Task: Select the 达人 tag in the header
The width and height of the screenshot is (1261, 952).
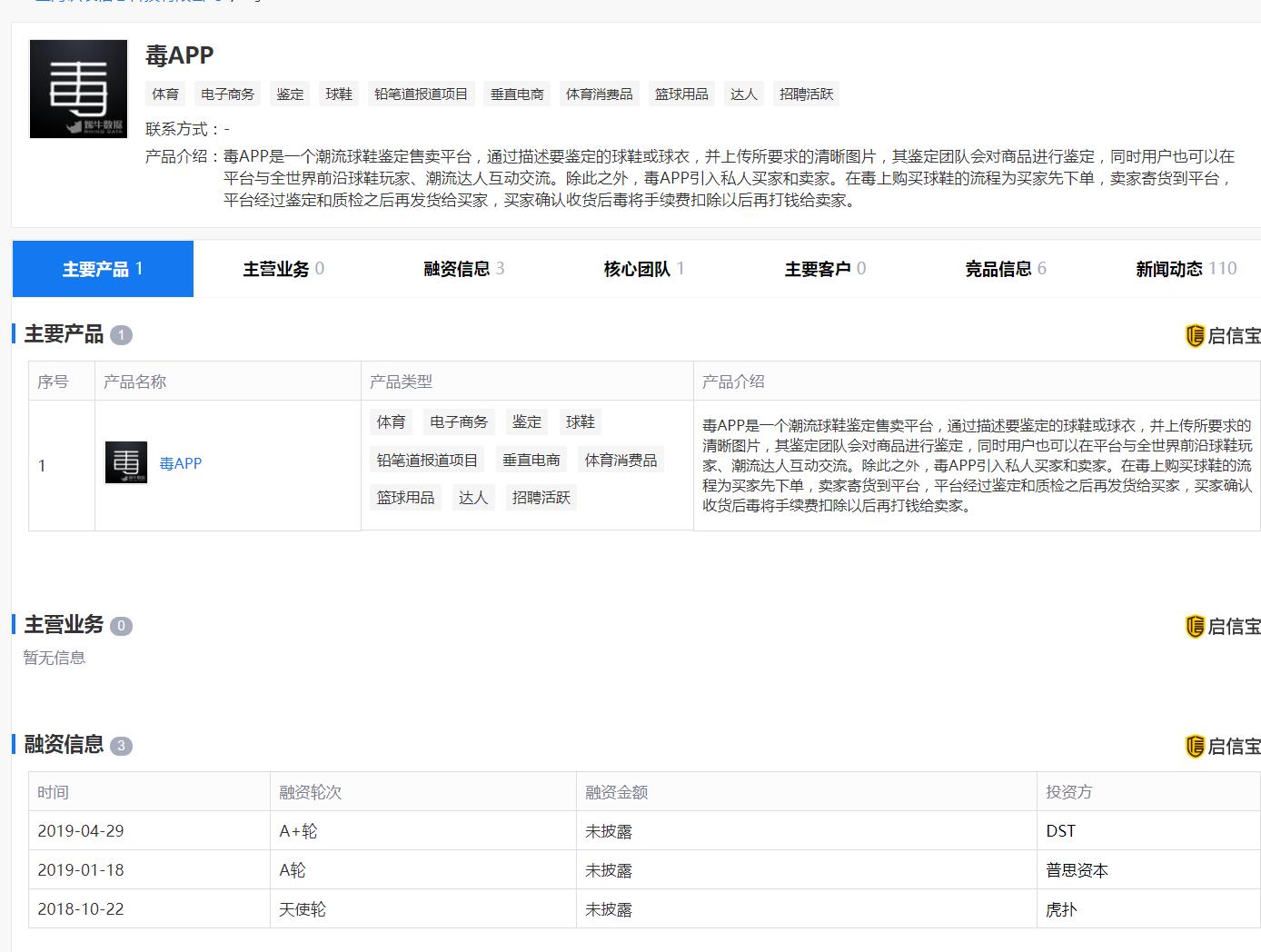Action: (743, 94)
